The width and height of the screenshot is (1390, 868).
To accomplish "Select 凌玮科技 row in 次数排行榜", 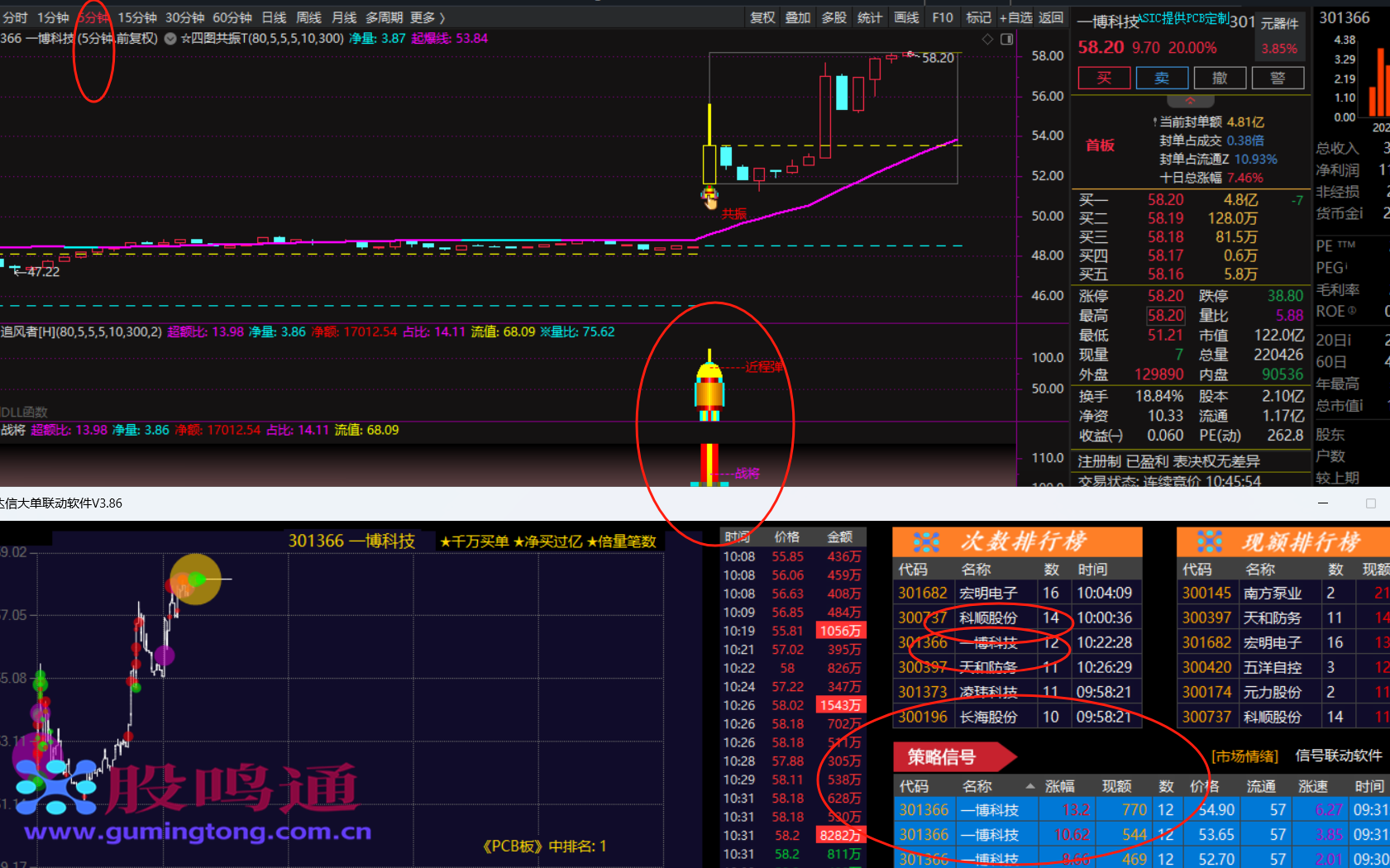I will 1017,692.
